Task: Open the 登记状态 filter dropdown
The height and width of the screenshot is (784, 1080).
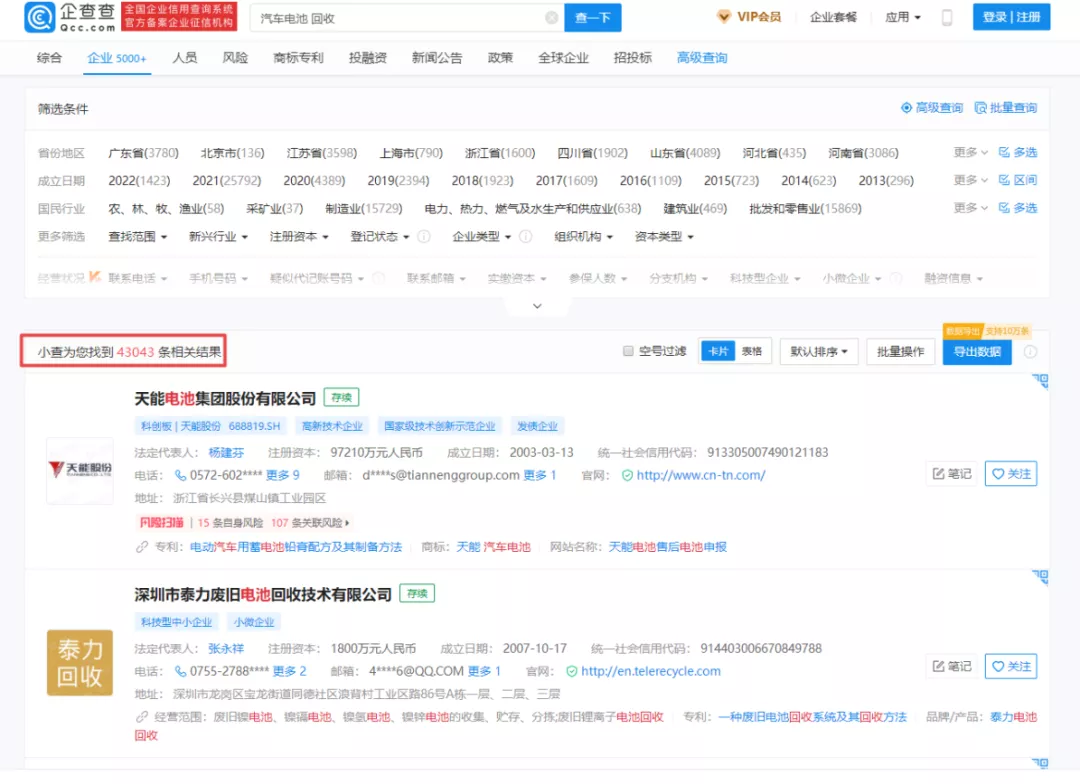Action: pyautogui.click(x=380, y=236)
